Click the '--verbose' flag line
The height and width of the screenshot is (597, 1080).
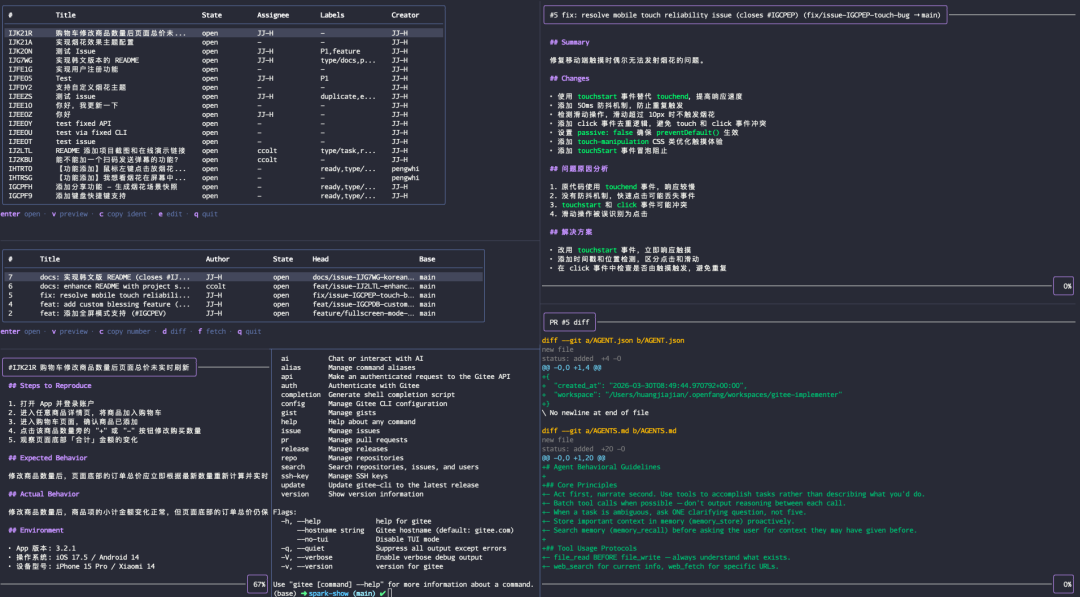381,557
